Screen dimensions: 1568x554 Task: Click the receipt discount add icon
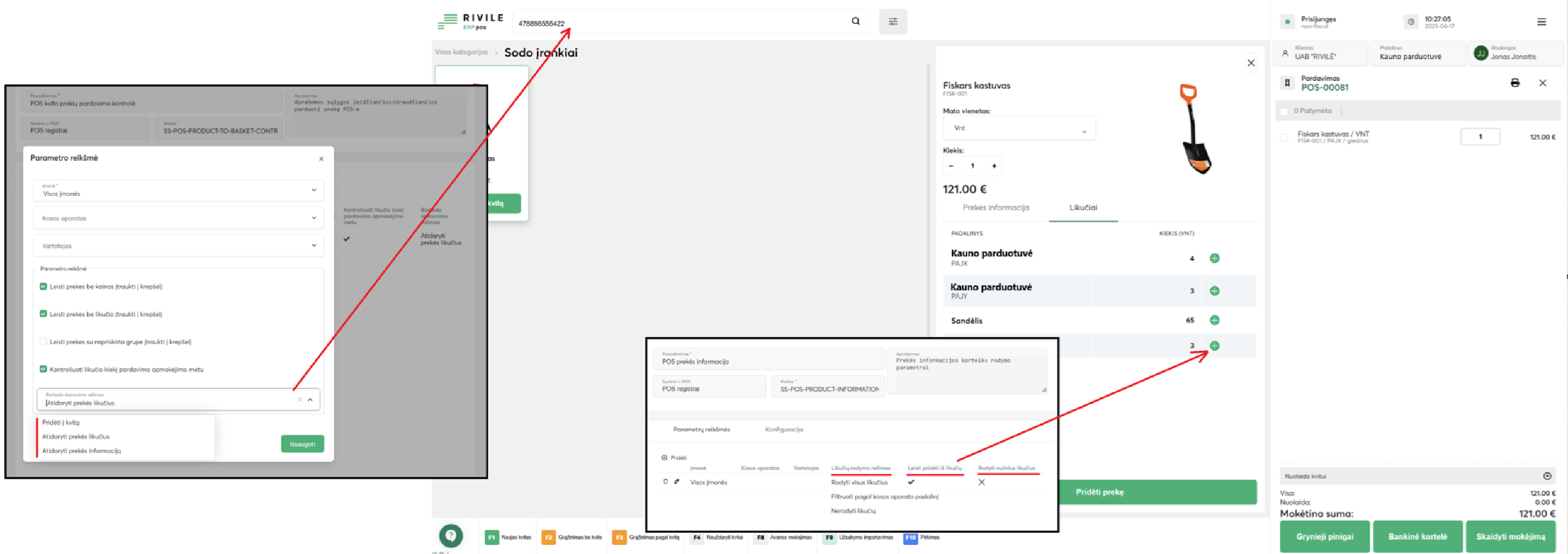pyautogui.click(x=1547, y=476)
